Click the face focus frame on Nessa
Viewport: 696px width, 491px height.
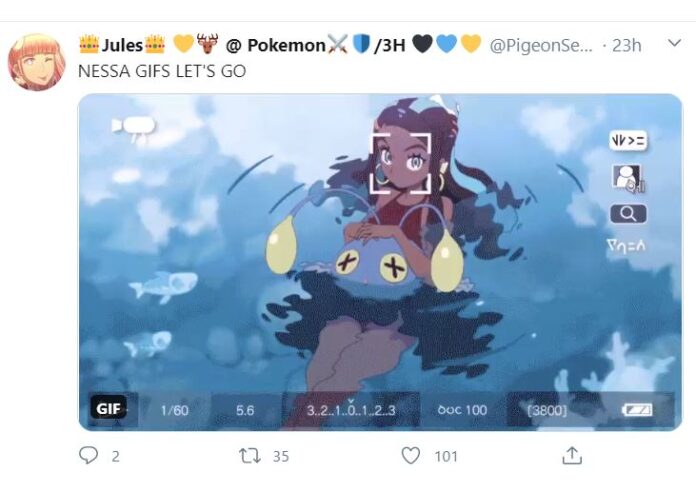401,164
